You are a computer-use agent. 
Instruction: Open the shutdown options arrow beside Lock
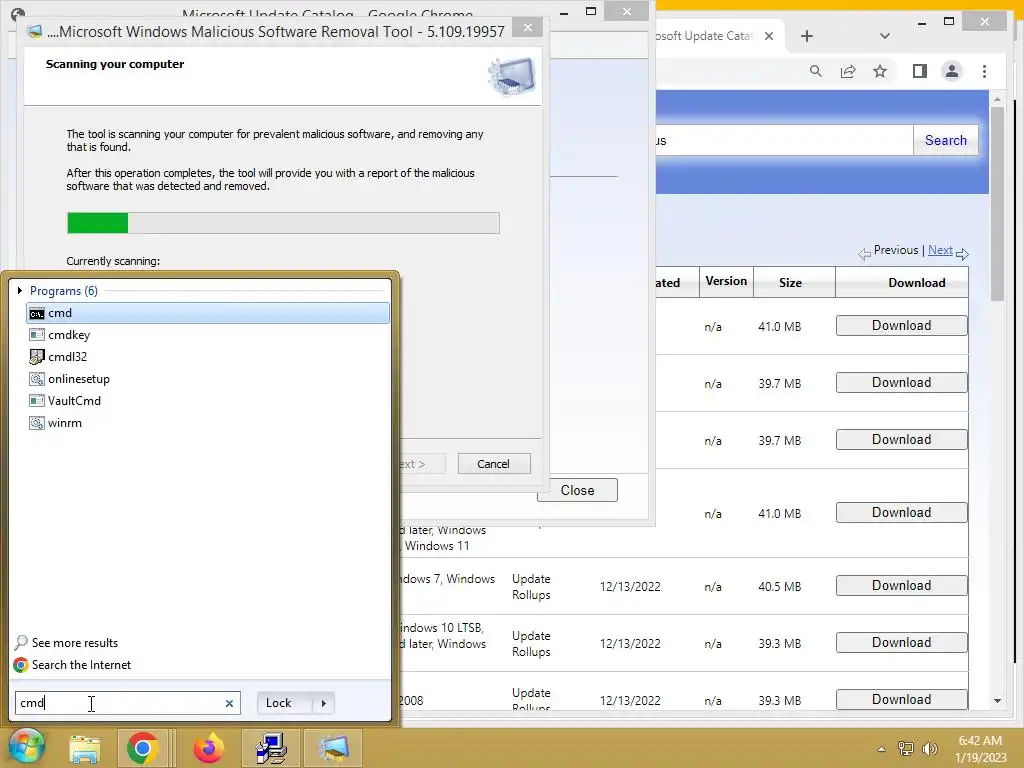tap(324, 703)
